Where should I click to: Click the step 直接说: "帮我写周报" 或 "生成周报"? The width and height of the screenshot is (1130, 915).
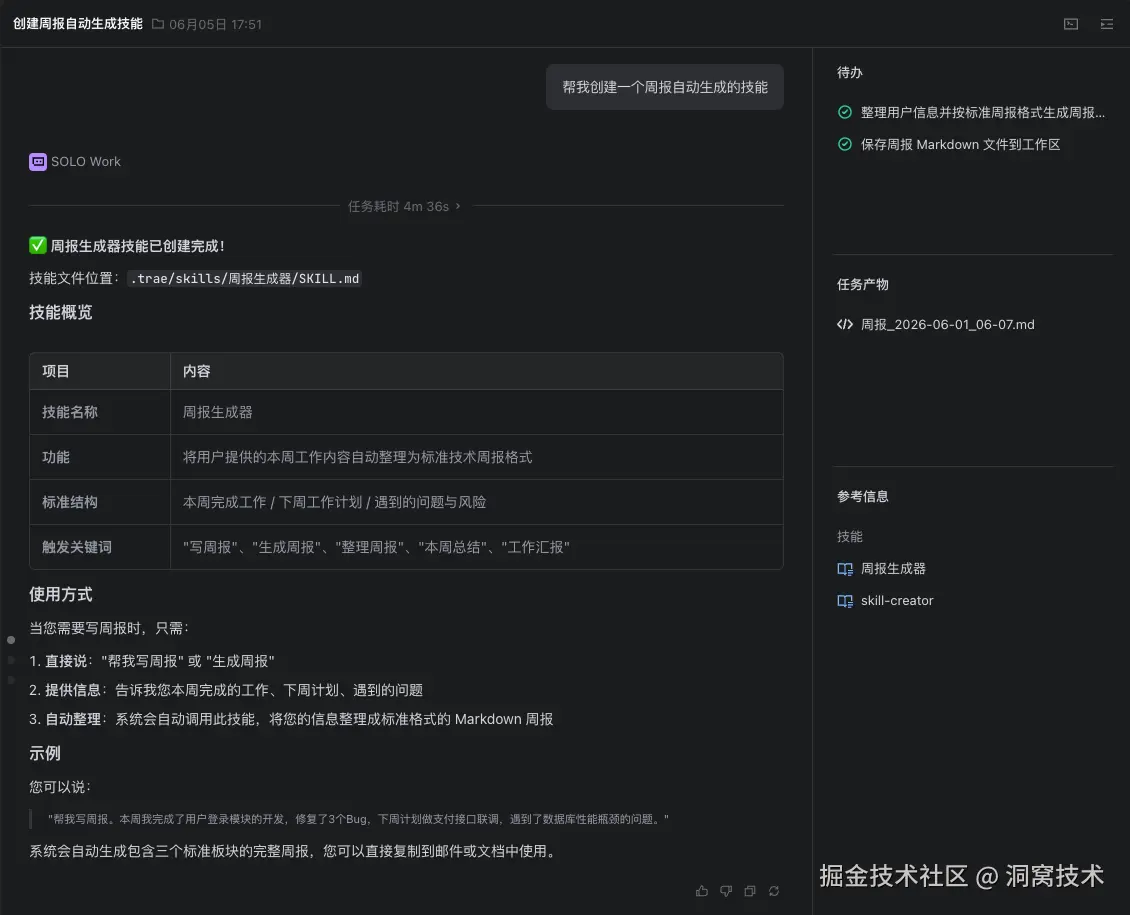[152, 661]
